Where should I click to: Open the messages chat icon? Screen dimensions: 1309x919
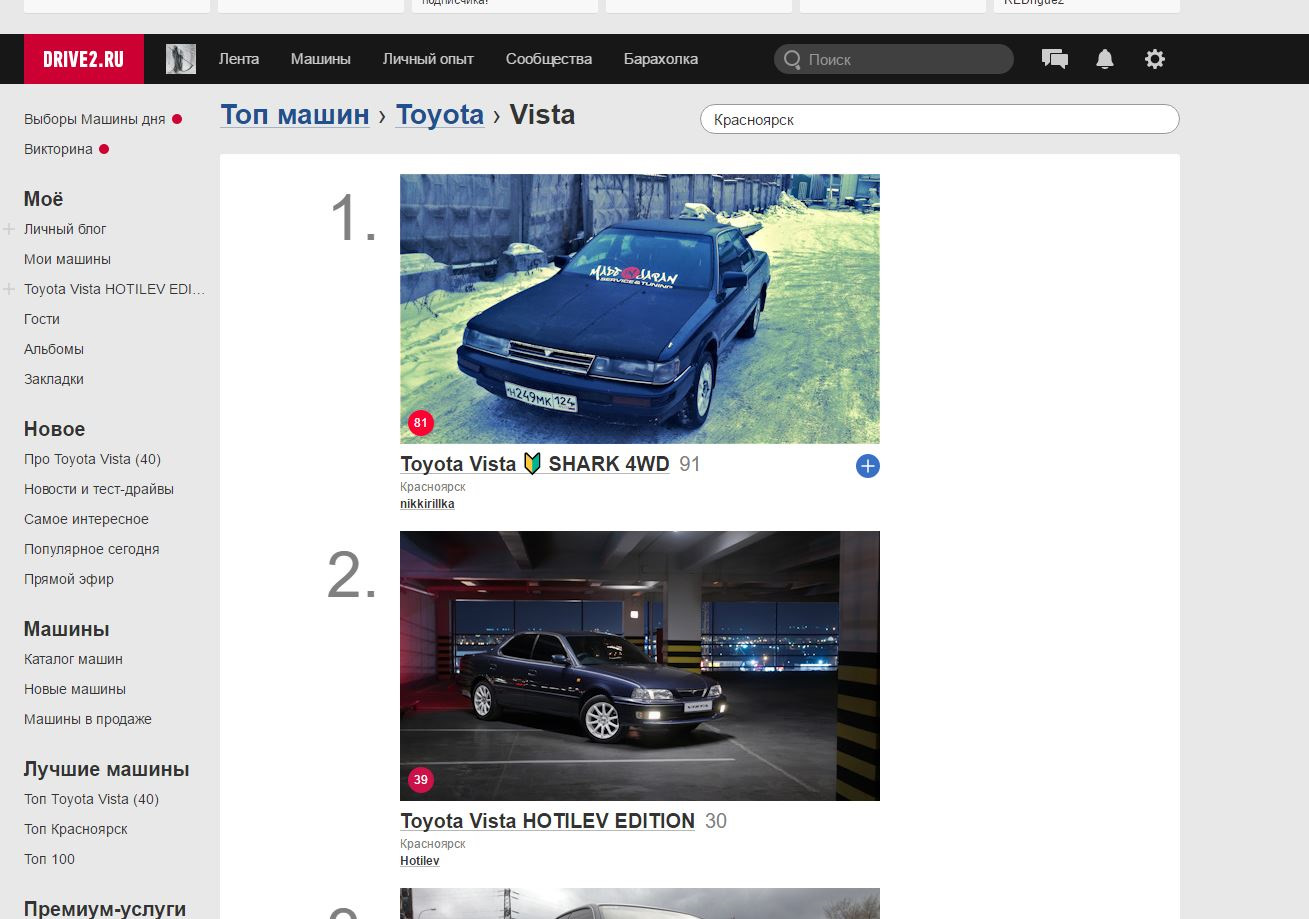click(1055, 59)
